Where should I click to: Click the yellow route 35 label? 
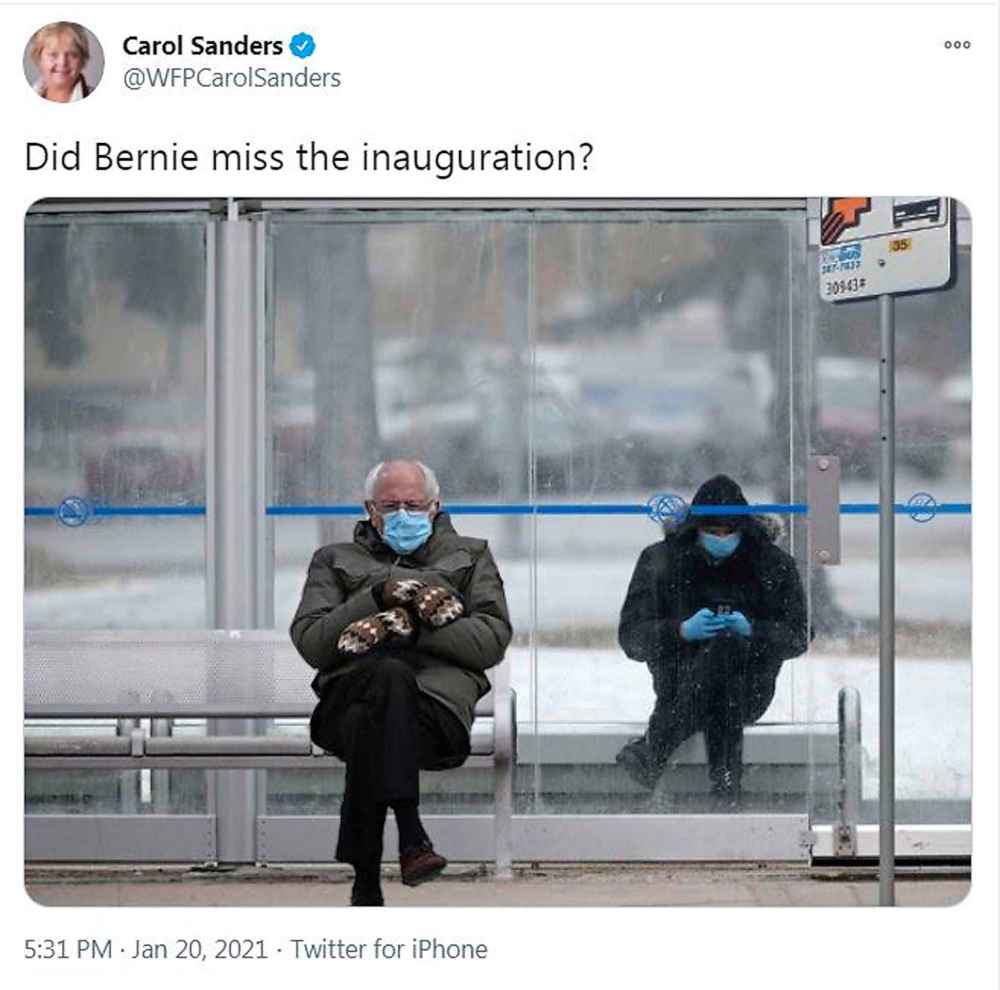899,245
